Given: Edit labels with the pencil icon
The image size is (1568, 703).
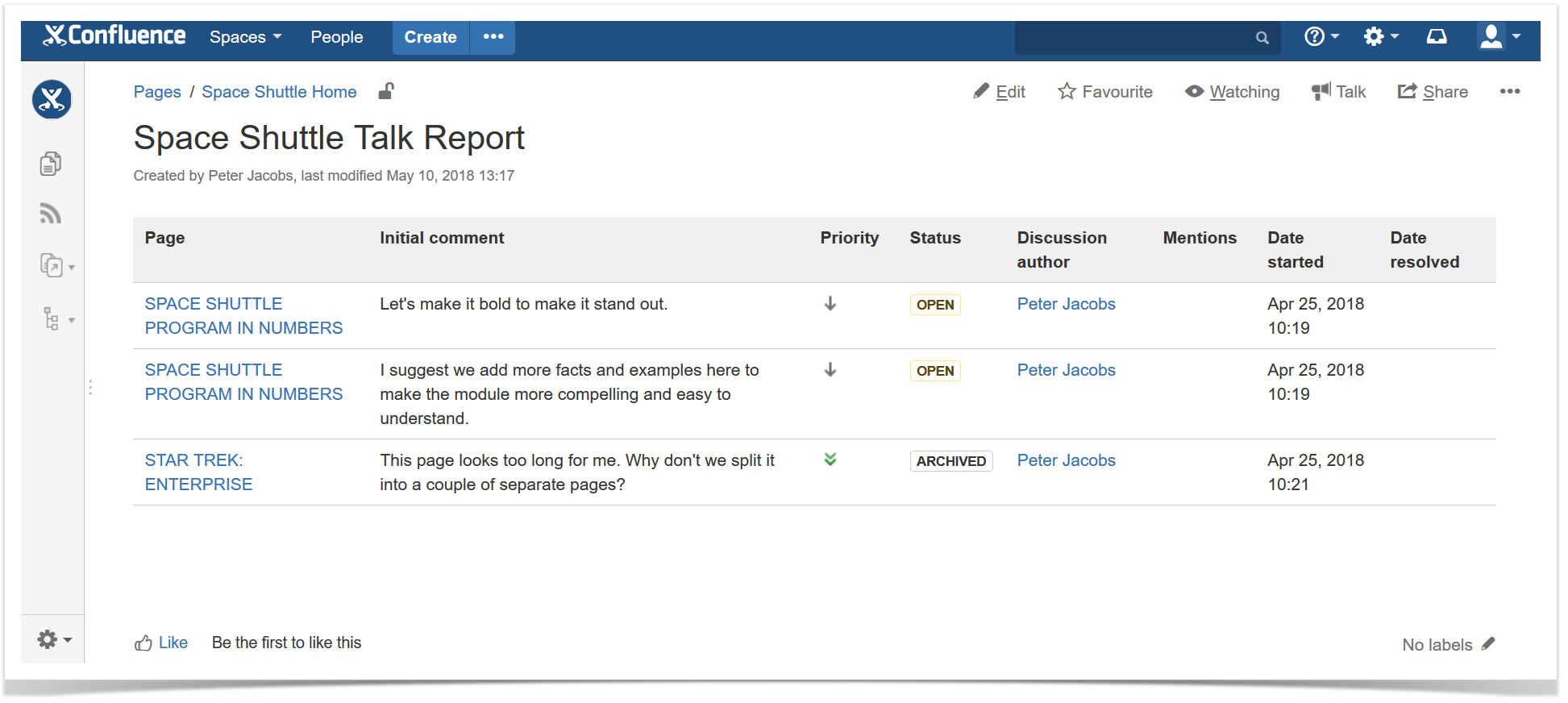Looking at the screenshot, I should 1488,643.
